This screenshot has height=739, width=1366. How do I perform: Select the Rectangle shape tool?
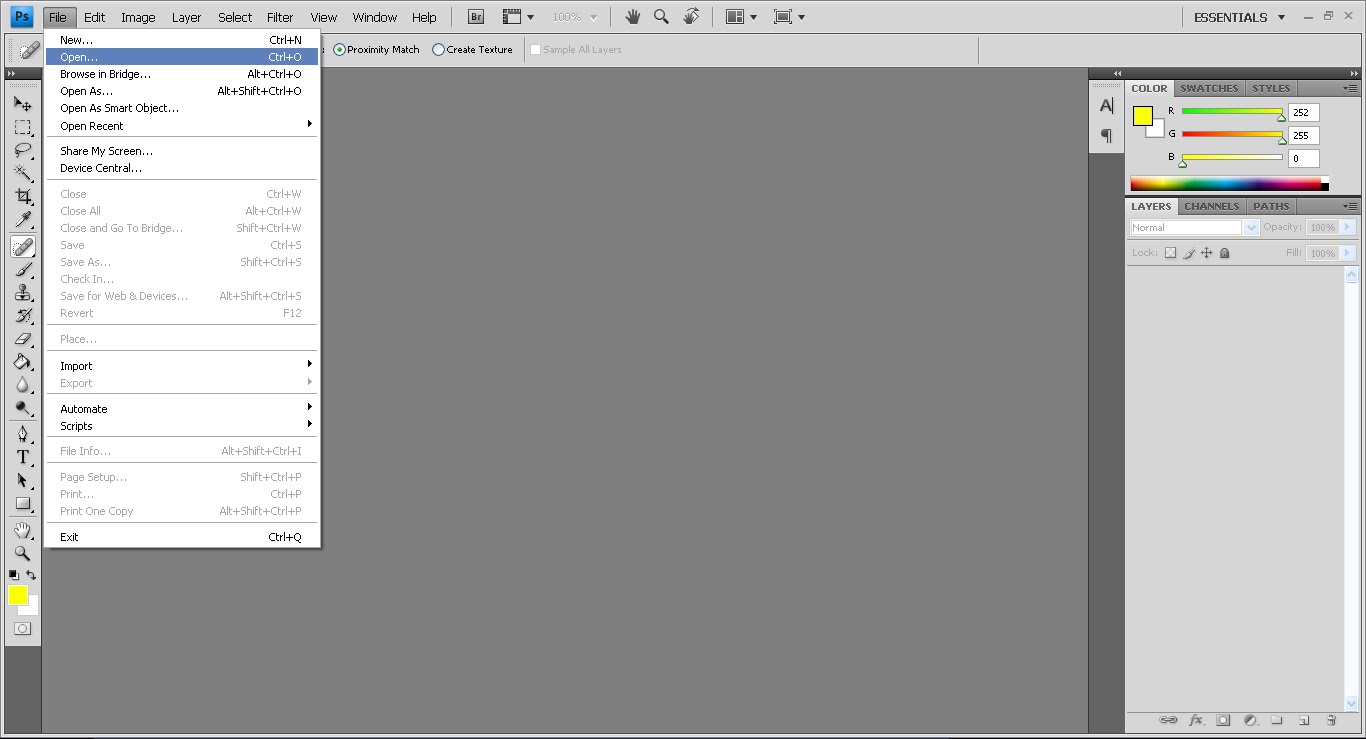click(22, 503)
